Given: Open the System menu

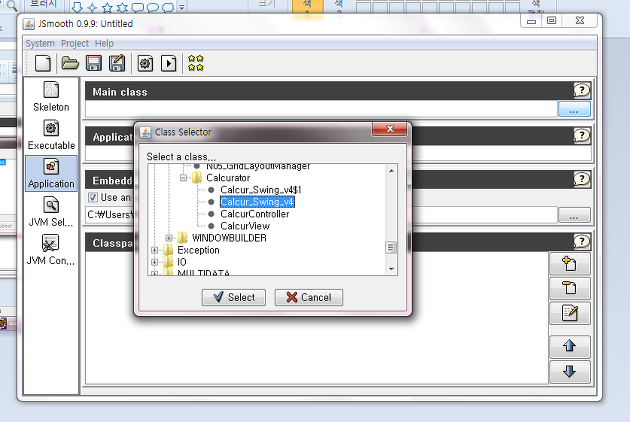Looking at the screenshot, I should (x=40, y=43).
